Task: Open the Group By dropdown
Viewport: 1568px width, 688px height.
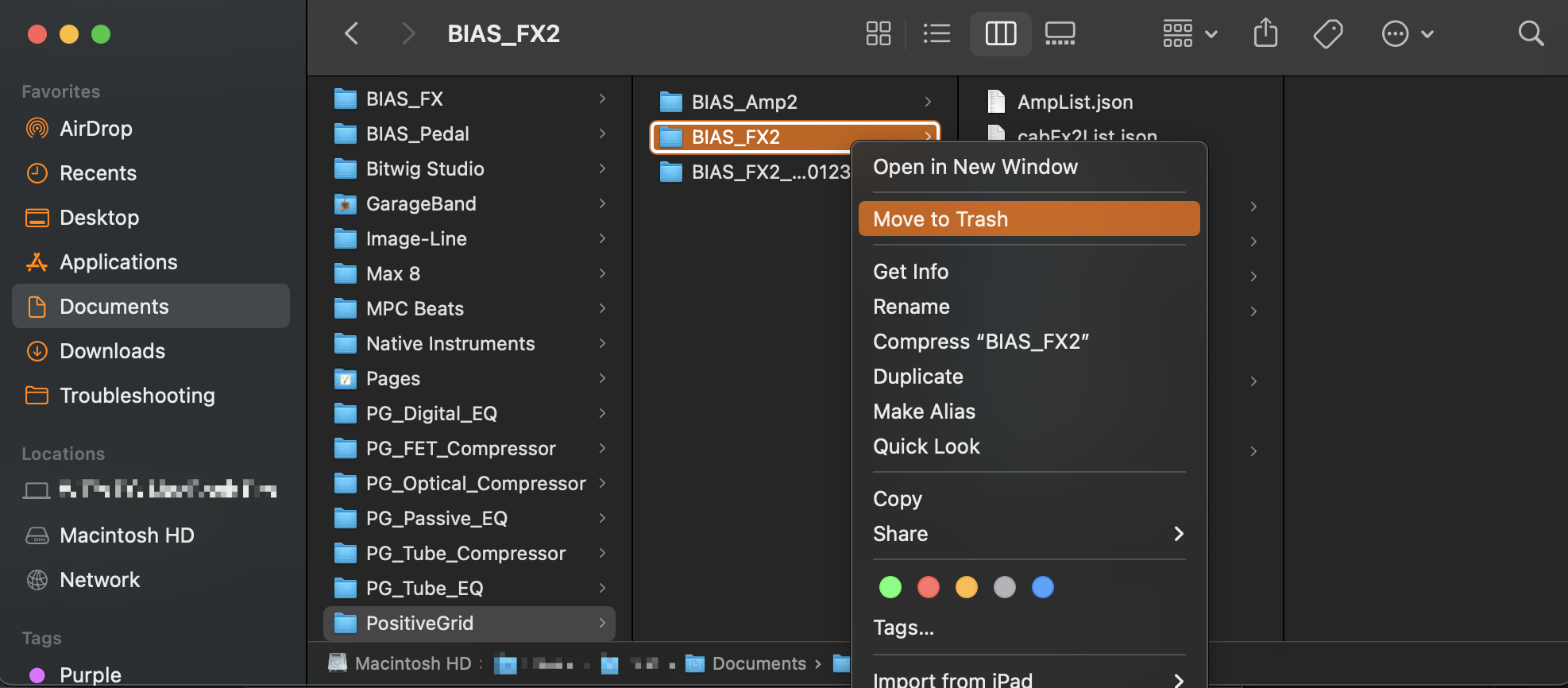Action: (x=1189, y=33)
